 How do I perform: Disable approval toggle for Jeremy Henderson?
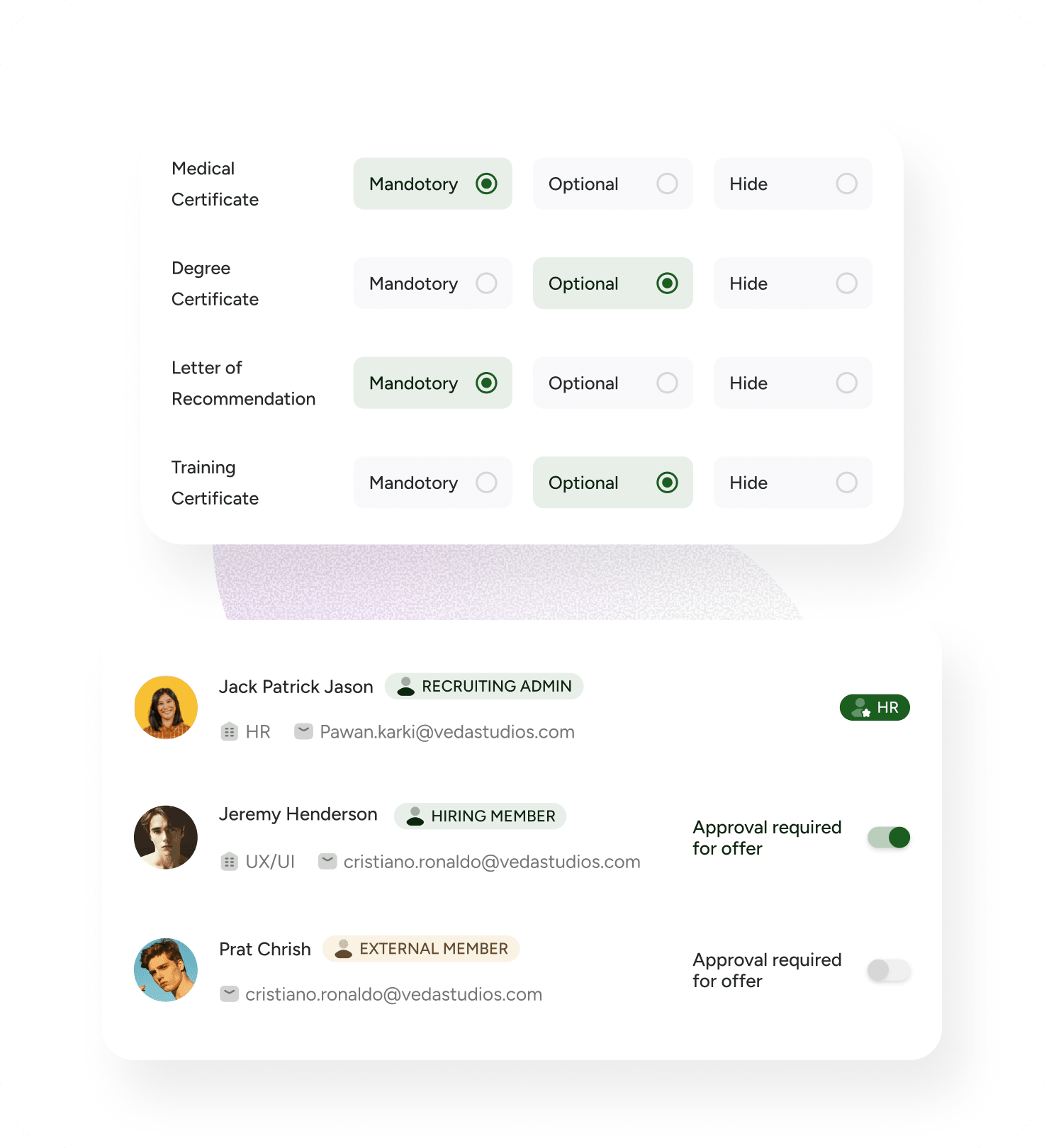tap(889, 838)
